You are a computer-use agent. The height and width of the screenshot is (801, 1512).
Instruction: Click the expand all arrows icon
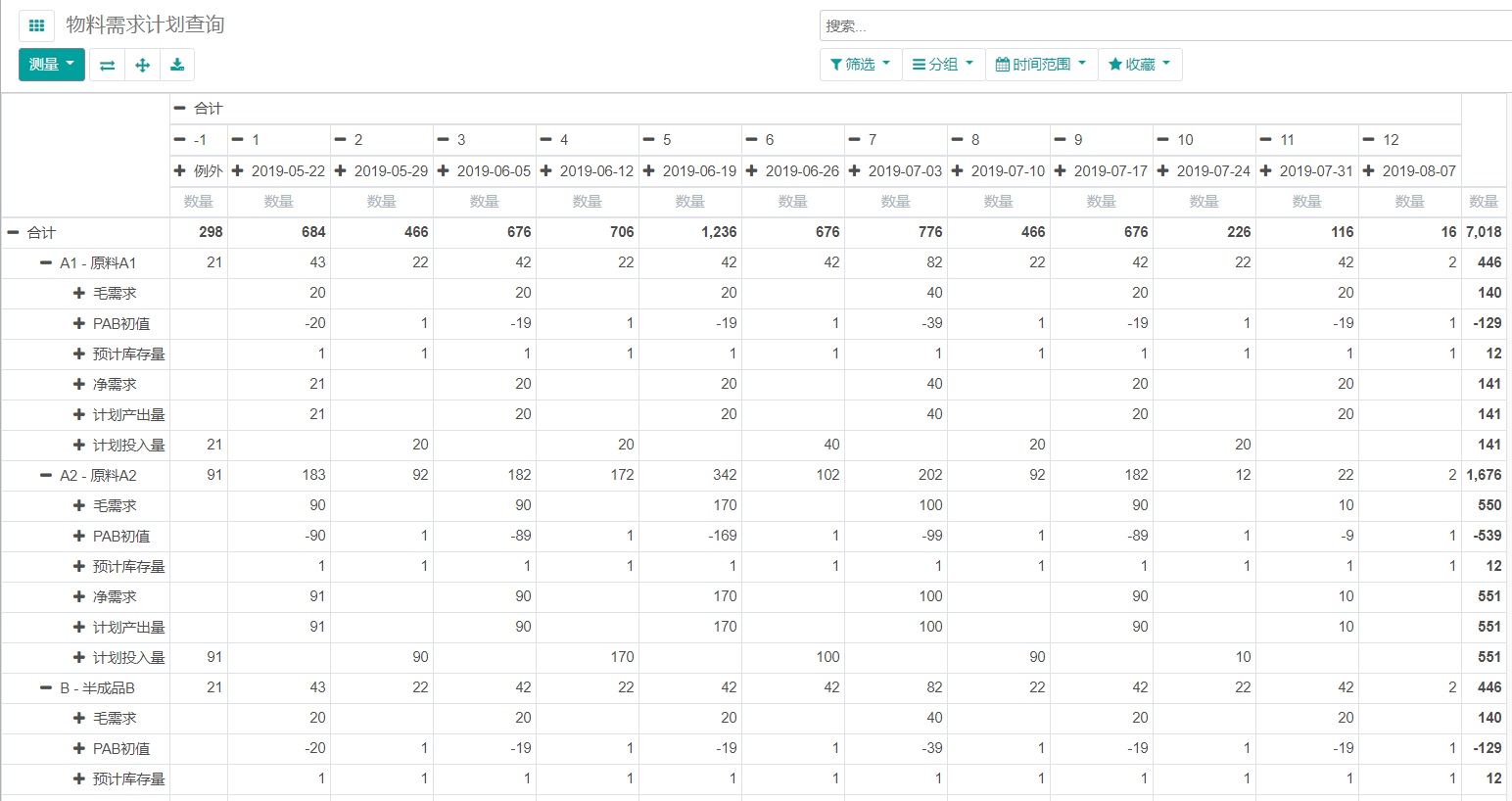(x=142, y=65)
